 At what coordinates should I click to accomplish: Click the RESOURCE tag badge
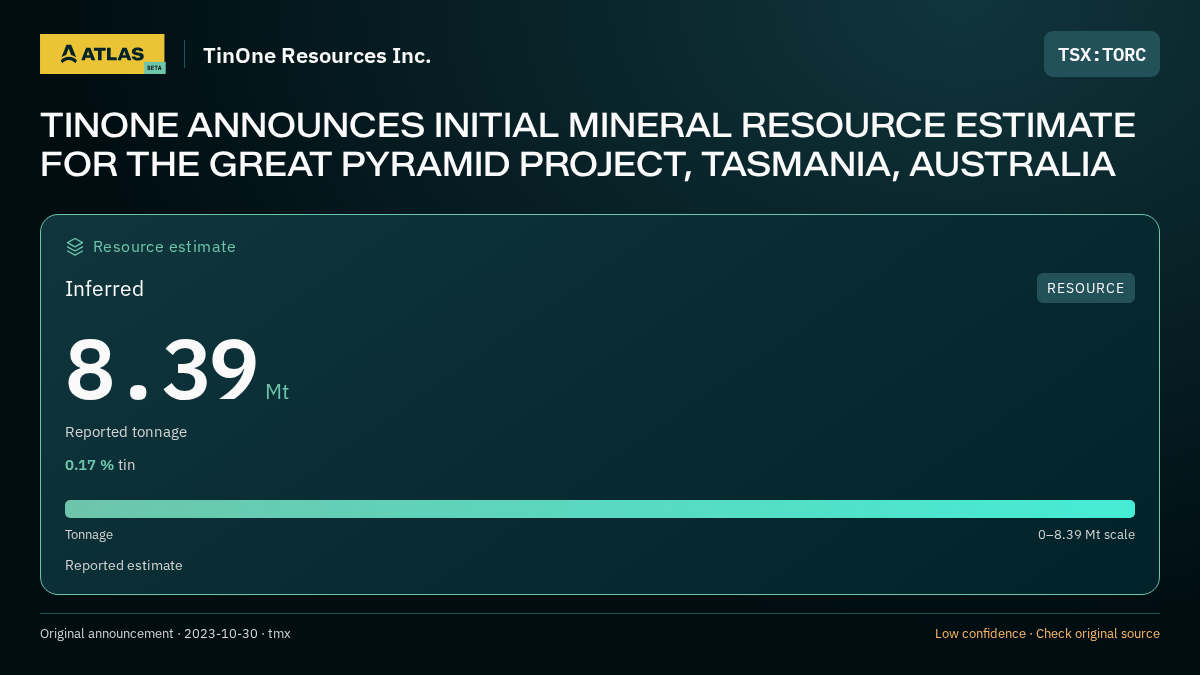(x=1086, y=288)
